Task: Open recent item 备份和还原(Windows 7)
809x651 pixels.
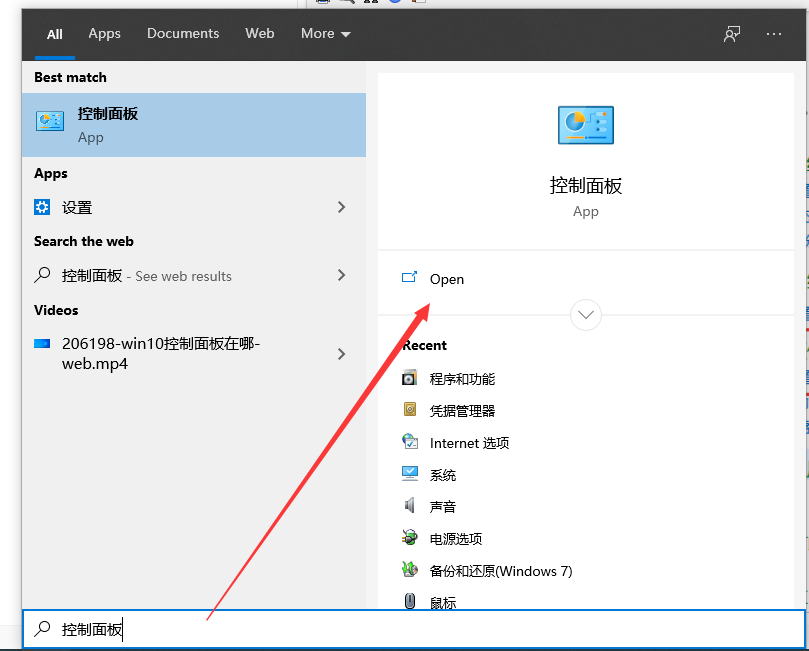Action: (x=501, y=571)
